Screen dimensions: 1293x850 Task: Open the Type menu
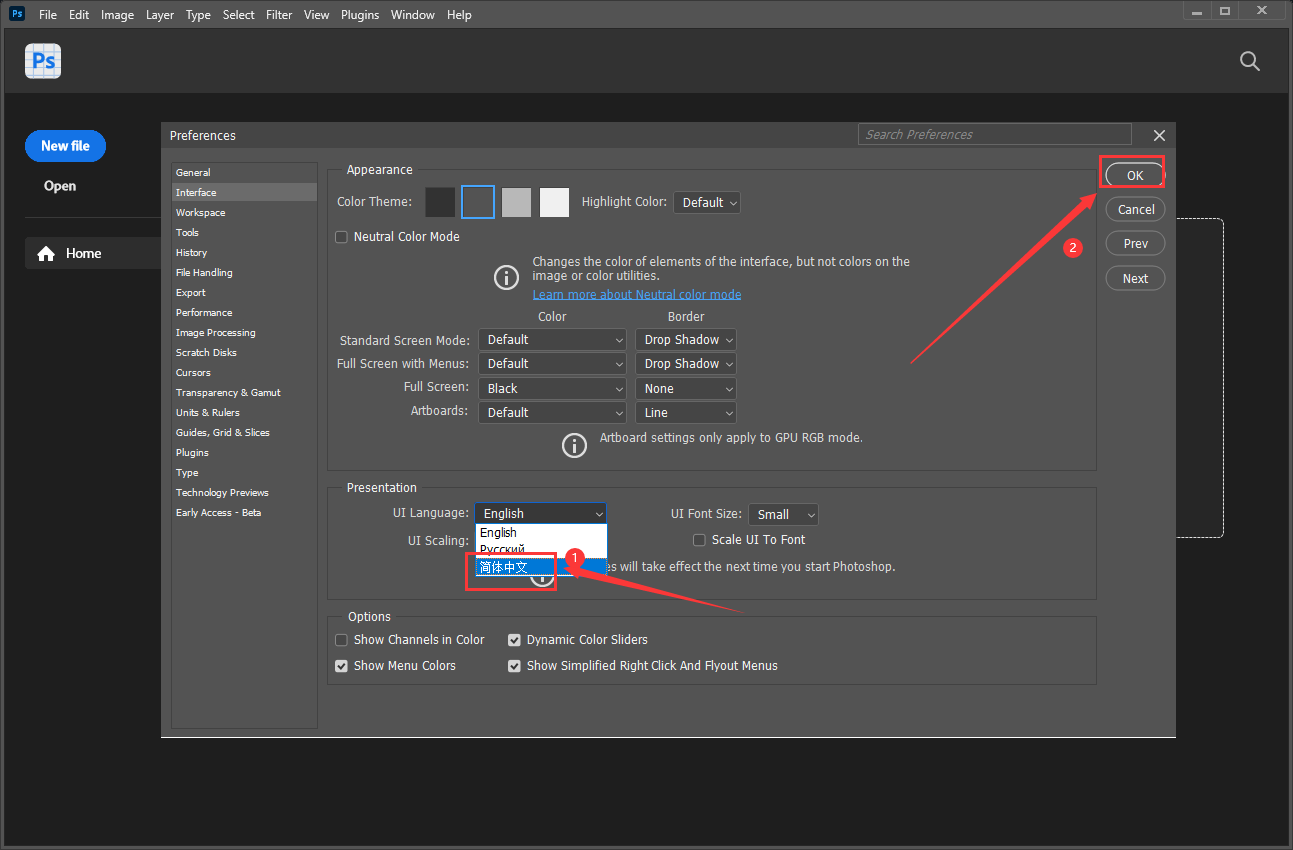198,15
